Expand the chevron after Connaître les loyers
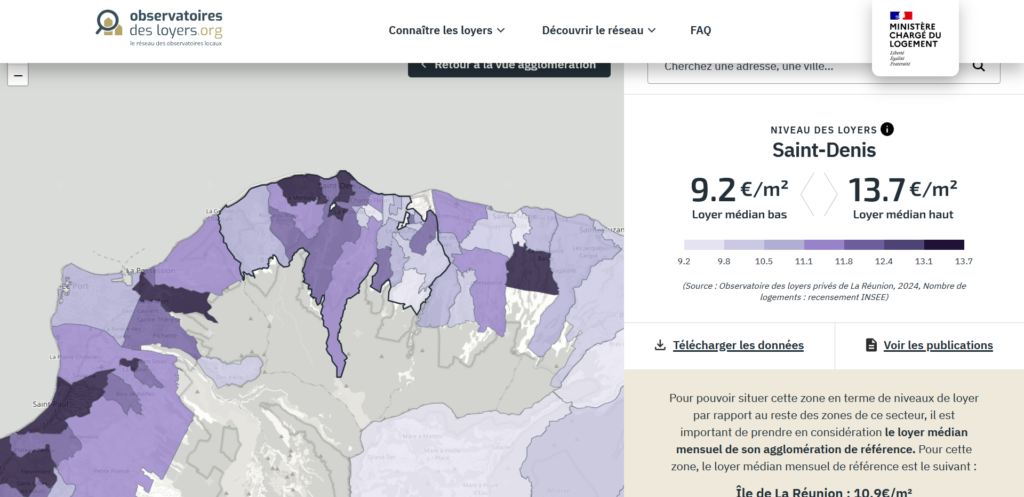This screenshot has width=1024, height=497. coord(501,31)
